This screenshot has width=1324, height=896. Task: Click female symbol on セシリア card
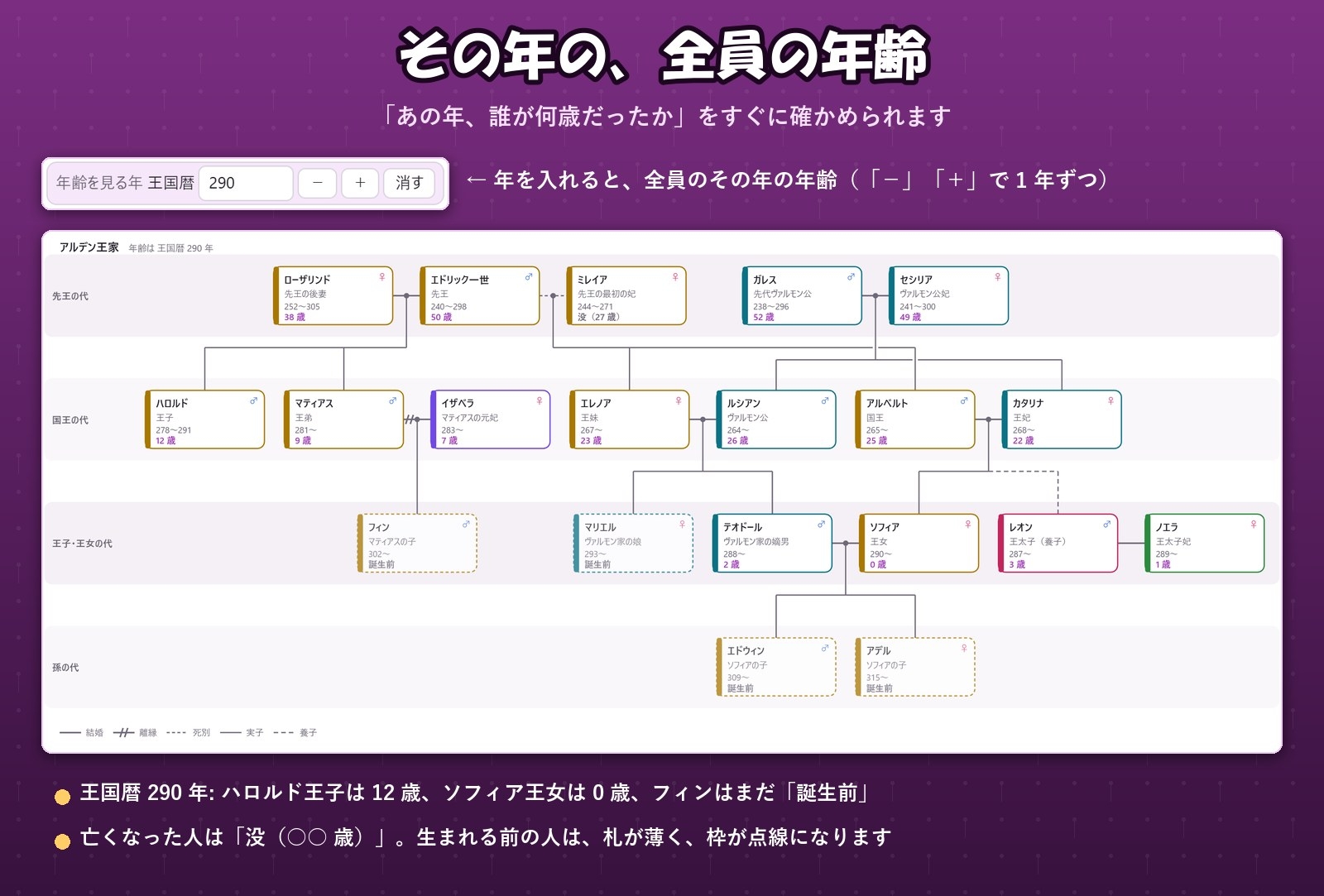coord(997,277)
